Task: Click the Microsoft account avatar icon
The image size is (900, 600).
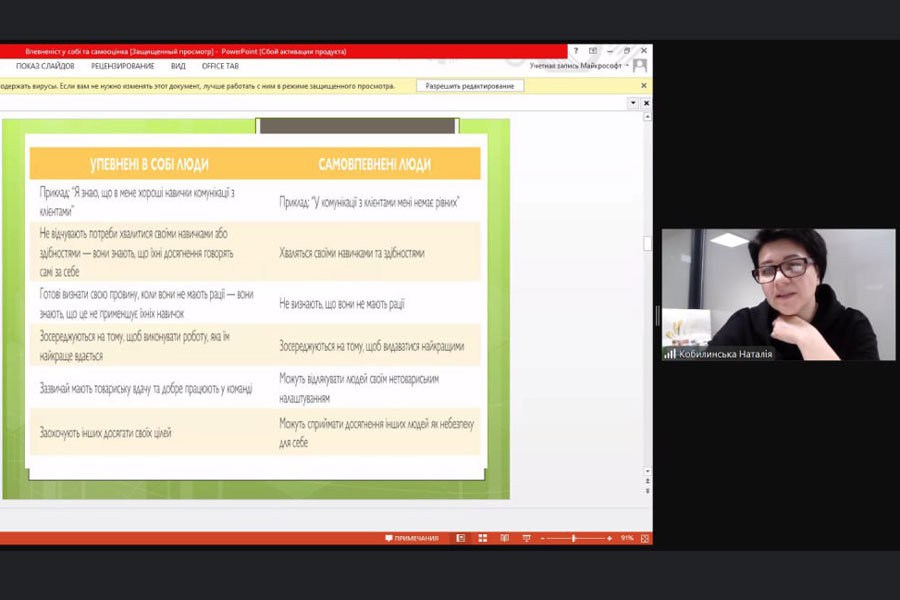Action: click(x=640, y=66)
